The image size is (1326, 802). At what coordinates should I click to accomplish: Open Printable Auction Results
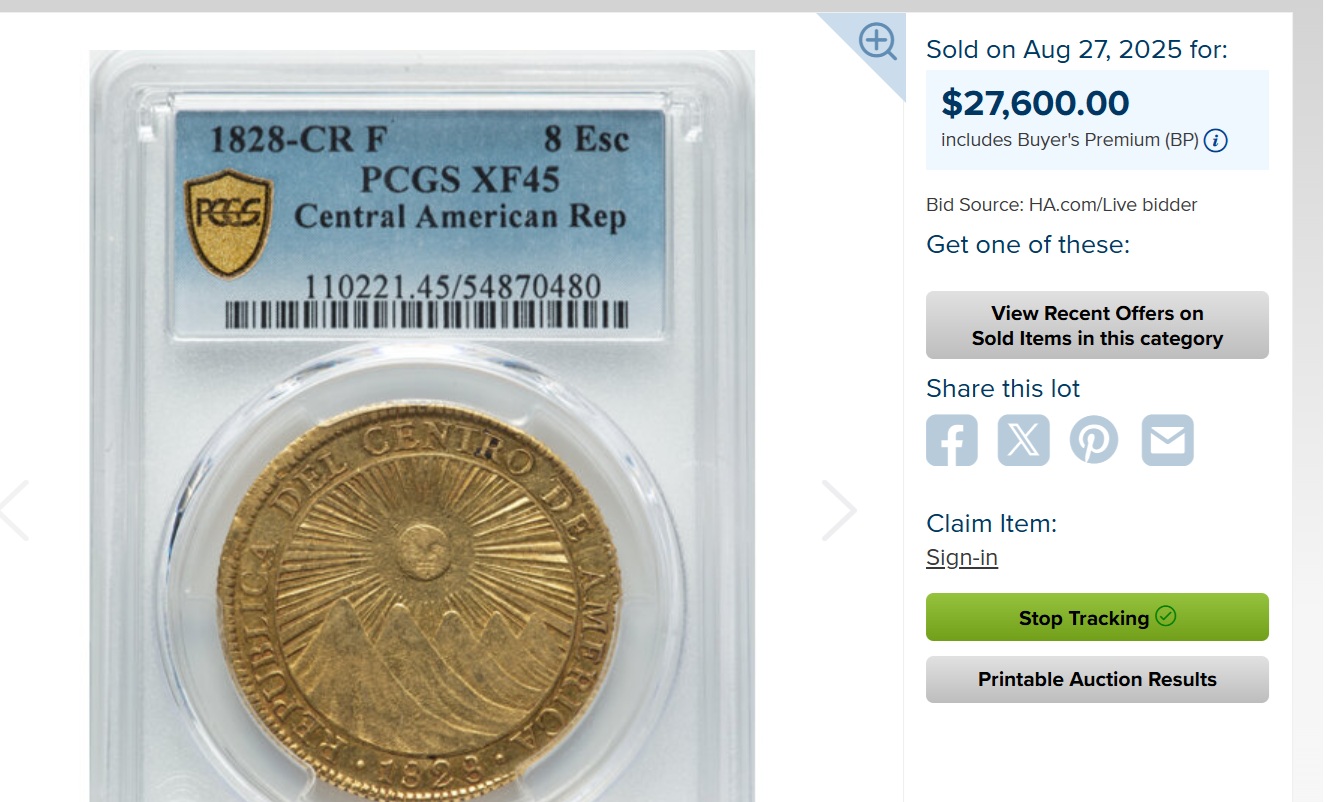pyautogui.click(x=1097, y=679)
